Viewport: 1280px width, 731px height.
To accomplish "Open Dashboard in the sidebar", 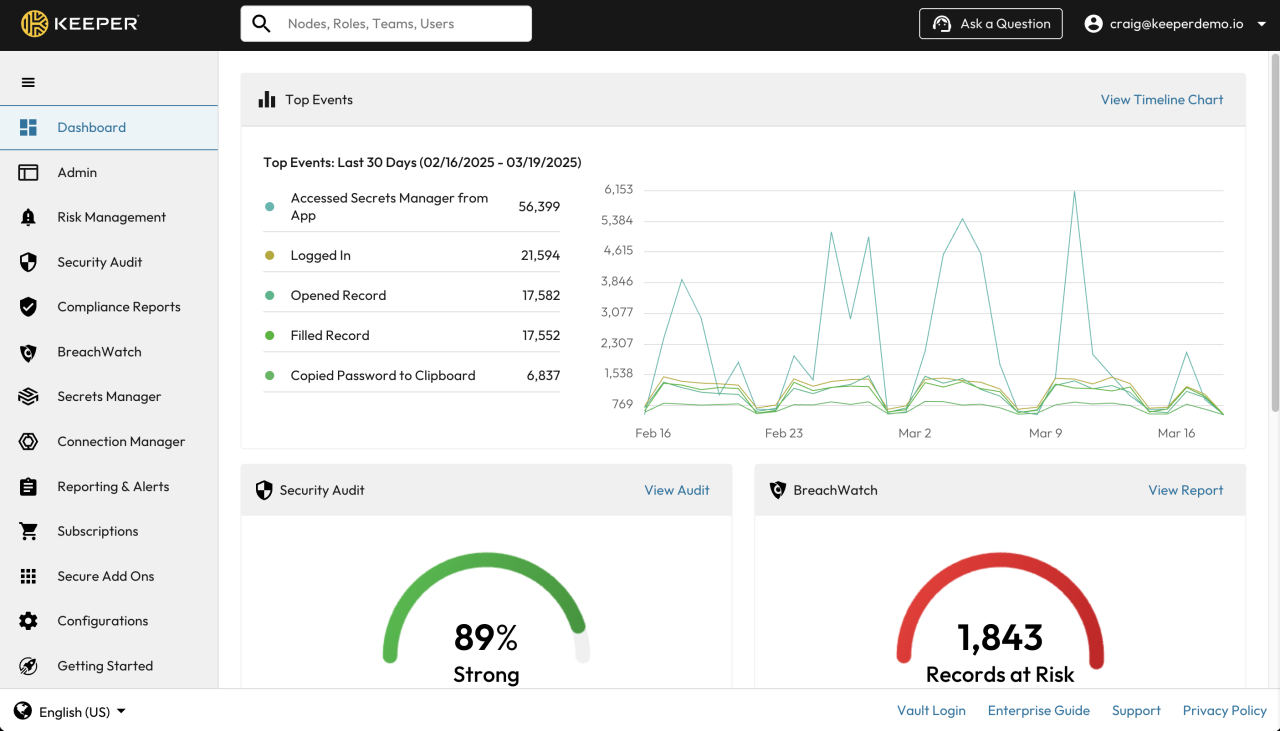I will click(109, 128).
